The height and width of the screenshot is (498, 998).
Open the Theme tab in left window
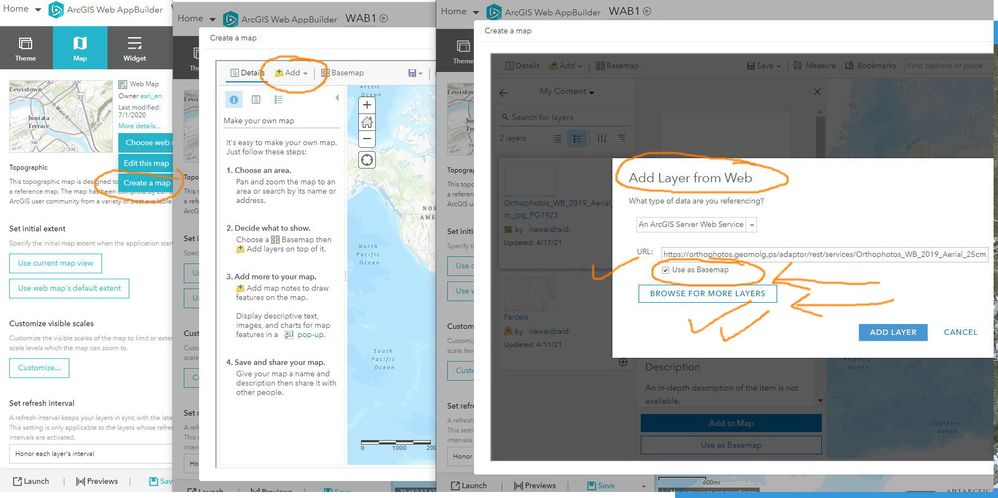(25, 48)
